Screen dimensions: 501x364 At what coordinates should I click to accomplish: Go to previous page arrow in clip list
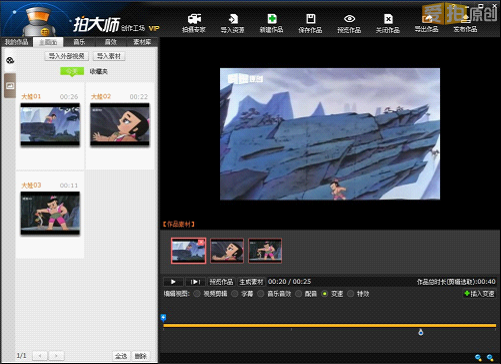[x=40, y=356]
